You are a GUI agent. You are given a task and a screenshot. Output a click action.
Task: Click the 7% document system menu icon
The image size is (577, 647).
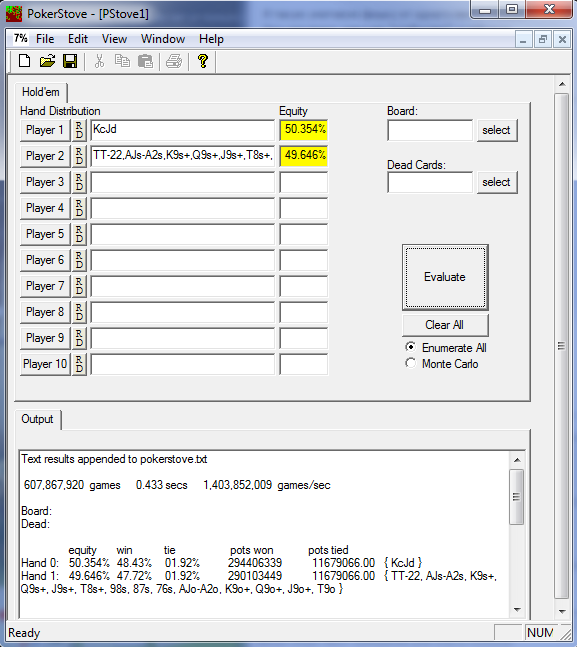coord(20,39)
